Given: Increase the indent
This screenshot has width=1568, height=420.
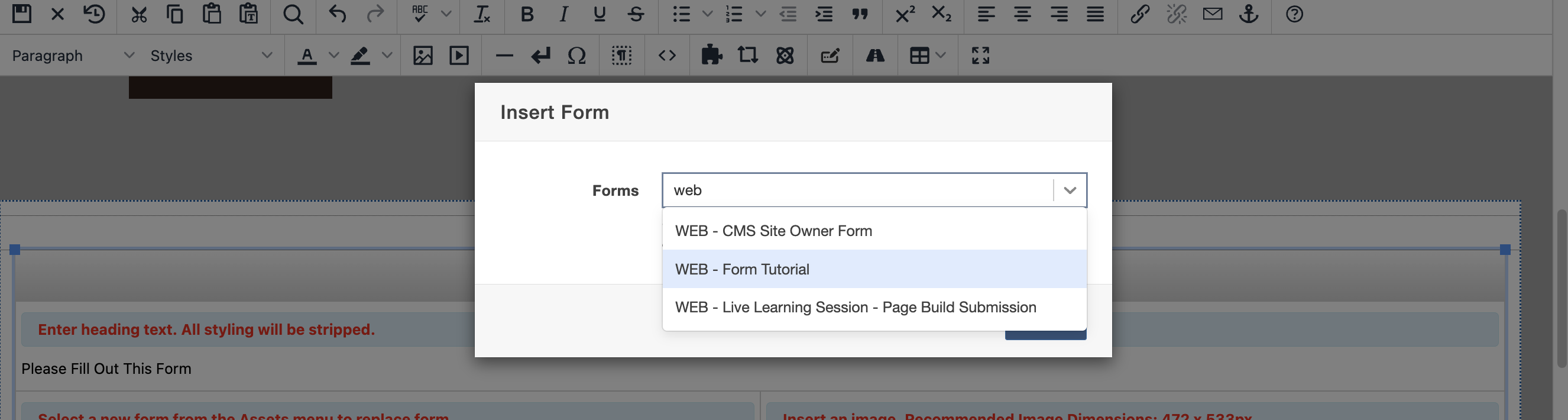Looking at the screenshot, I should pos(824,14).
